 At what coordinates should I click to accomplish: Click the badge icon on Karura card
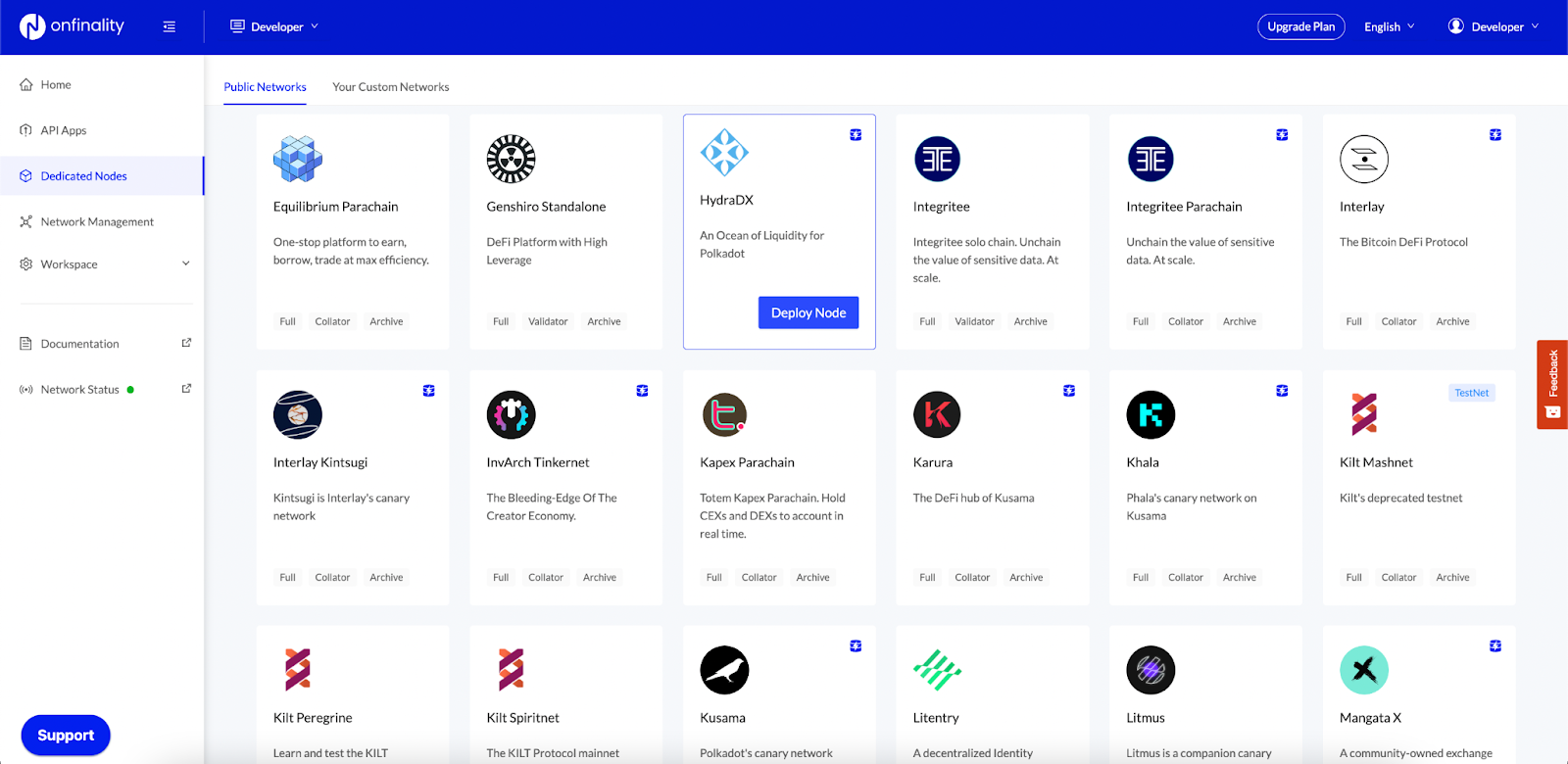pyautogui.click(x=1069, y=391)
